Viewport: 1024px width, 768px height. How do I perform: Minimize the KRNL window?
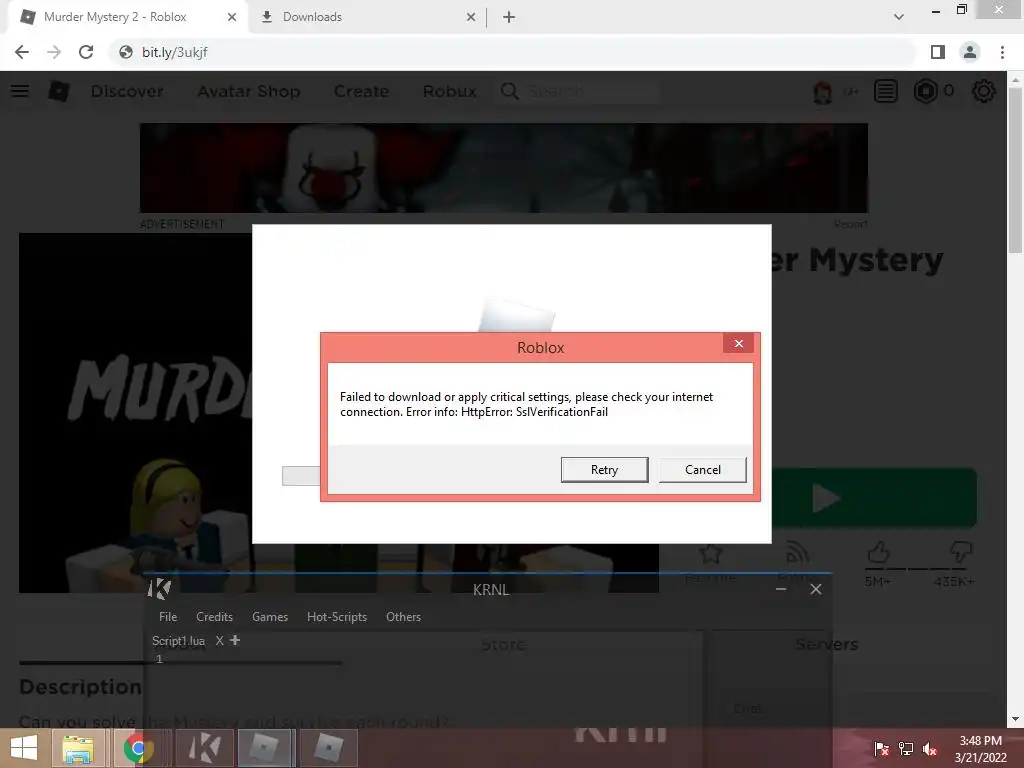point(781,589)
